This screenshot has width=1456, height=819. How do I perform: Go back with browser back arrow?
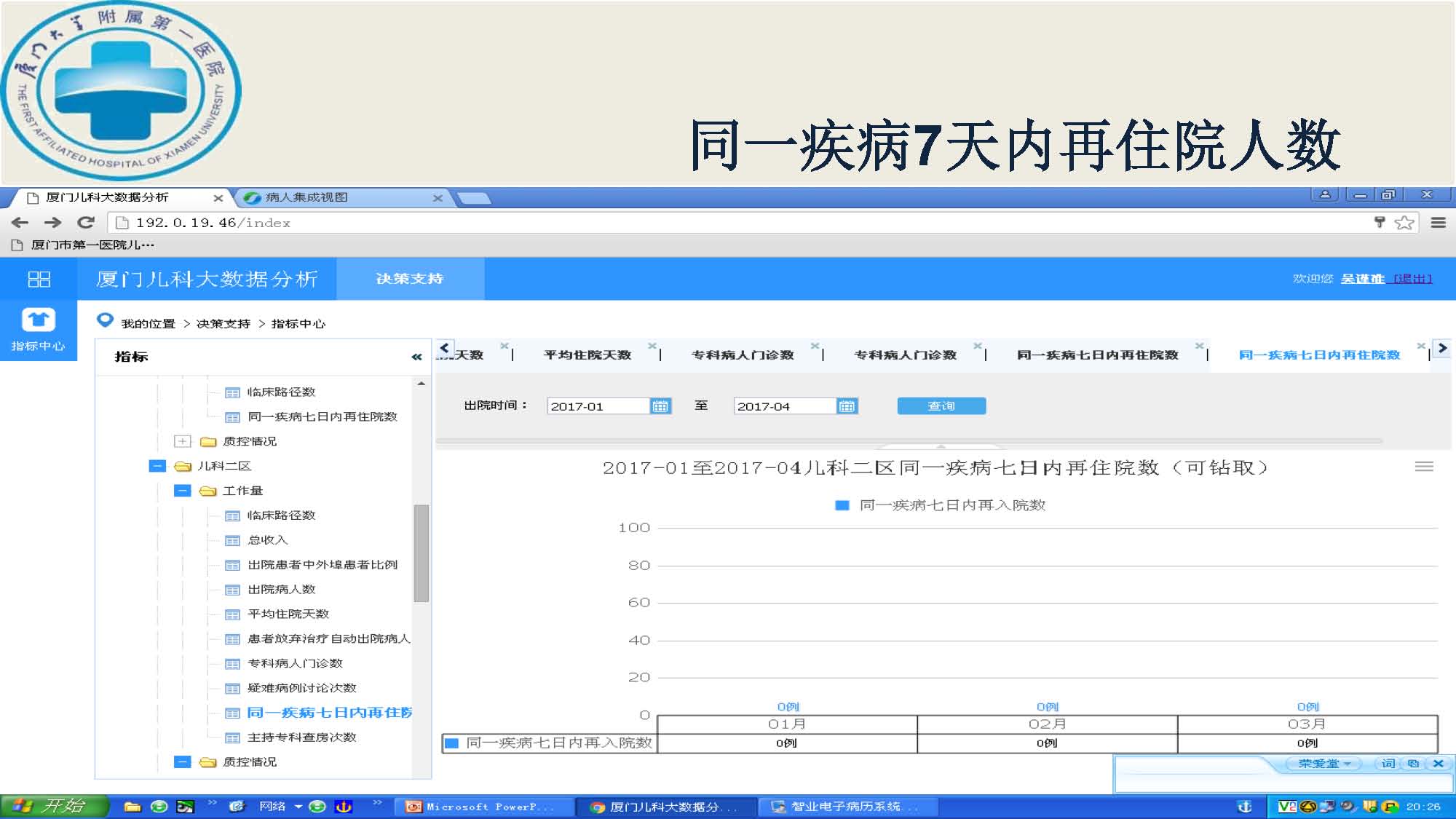coord(20,223)
